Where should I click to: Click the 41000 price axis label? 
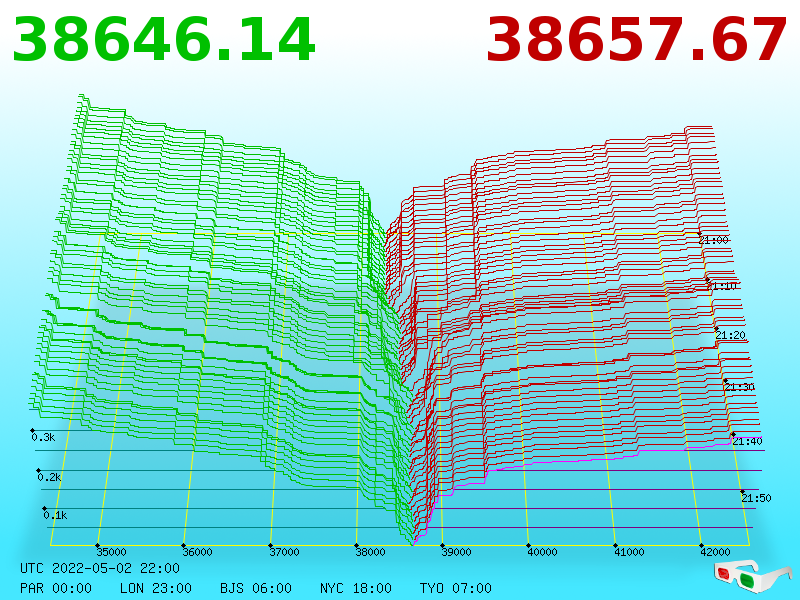pos(629,552)
